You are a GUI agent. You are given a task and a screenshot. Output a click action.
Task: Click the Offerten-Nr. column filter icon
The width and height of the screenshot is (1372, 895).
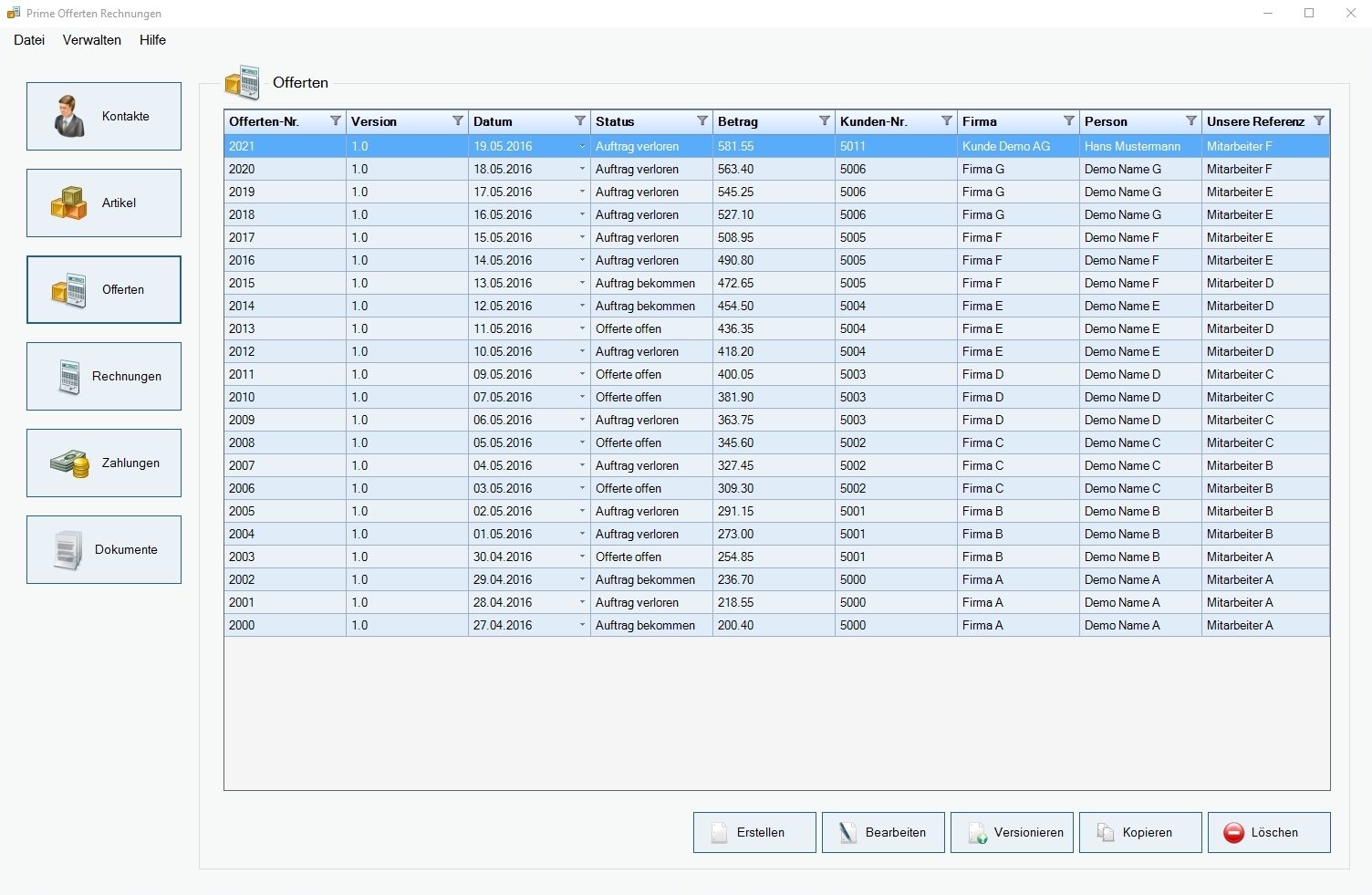[x=336, y=121]
